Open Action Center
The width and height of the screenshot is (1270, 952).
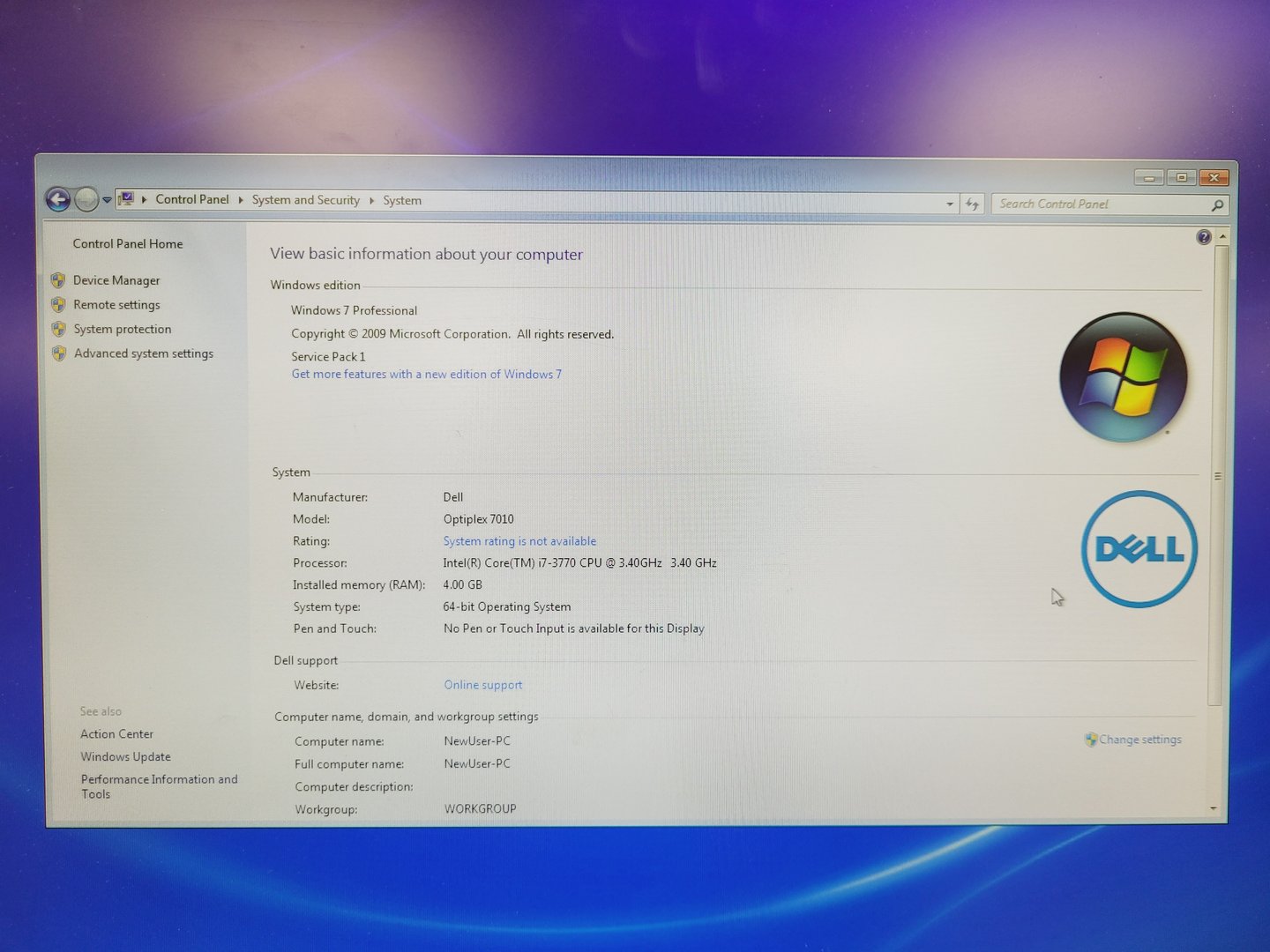click(x=116, y=733)
